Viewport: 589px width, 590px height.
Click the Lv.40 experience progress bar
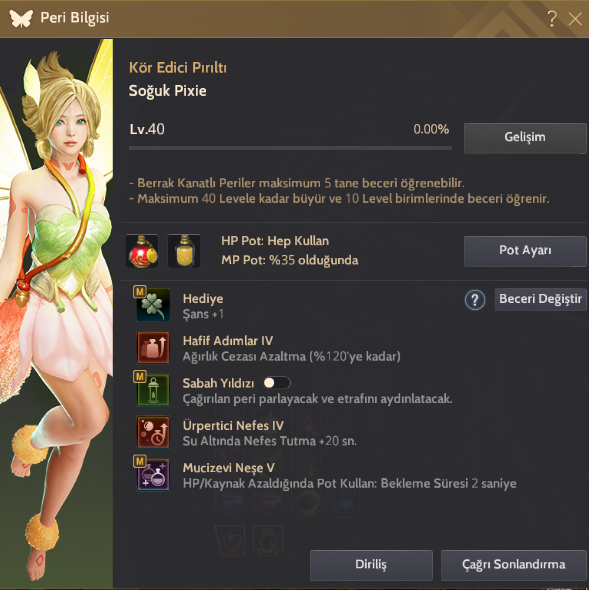[290, 148]
